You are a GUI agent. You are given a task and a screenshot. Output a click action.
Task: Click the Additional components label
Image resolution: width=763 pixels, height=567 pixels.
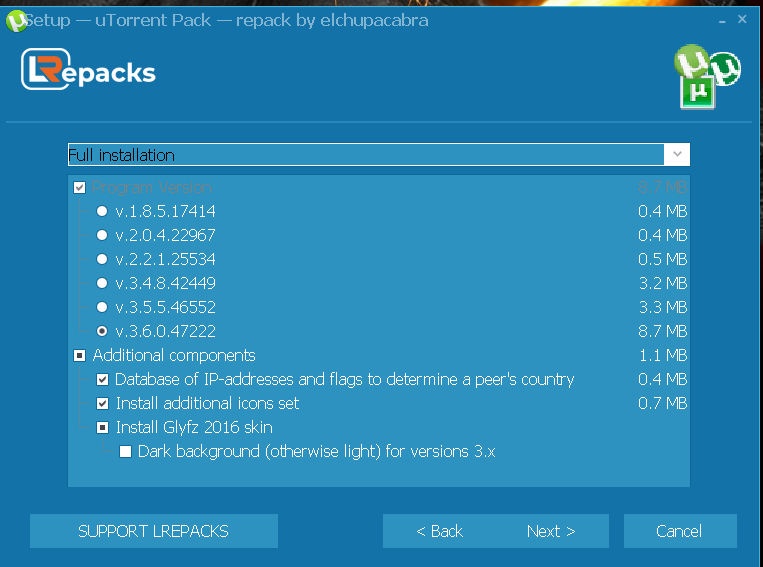(174, 355)
